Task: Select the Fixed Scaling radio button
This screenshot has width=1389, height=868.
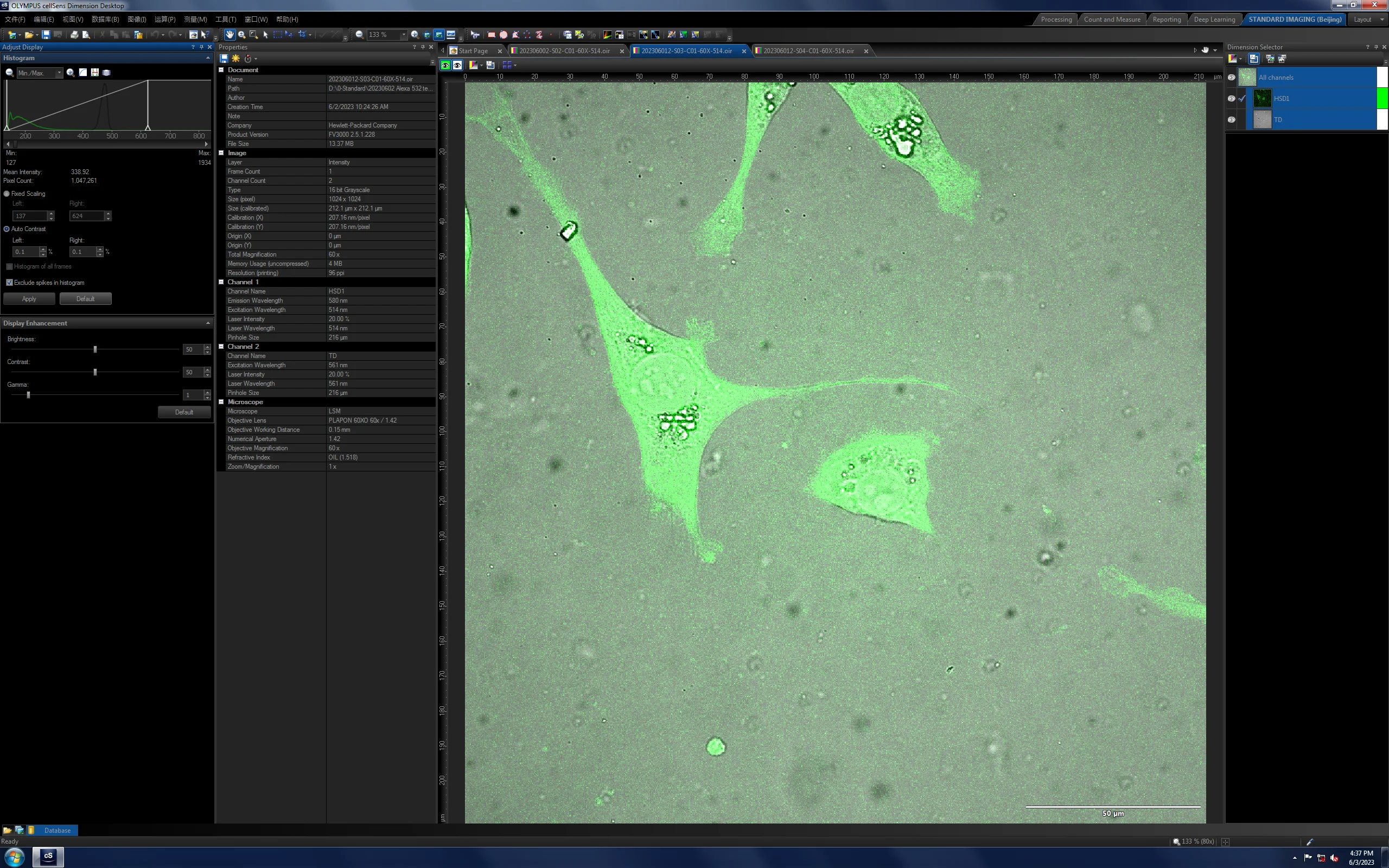Action: tap(7, 194)
